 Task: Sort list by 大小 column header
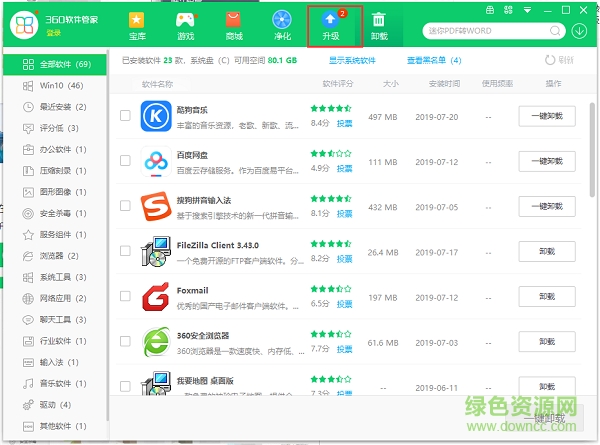point(390,84)
